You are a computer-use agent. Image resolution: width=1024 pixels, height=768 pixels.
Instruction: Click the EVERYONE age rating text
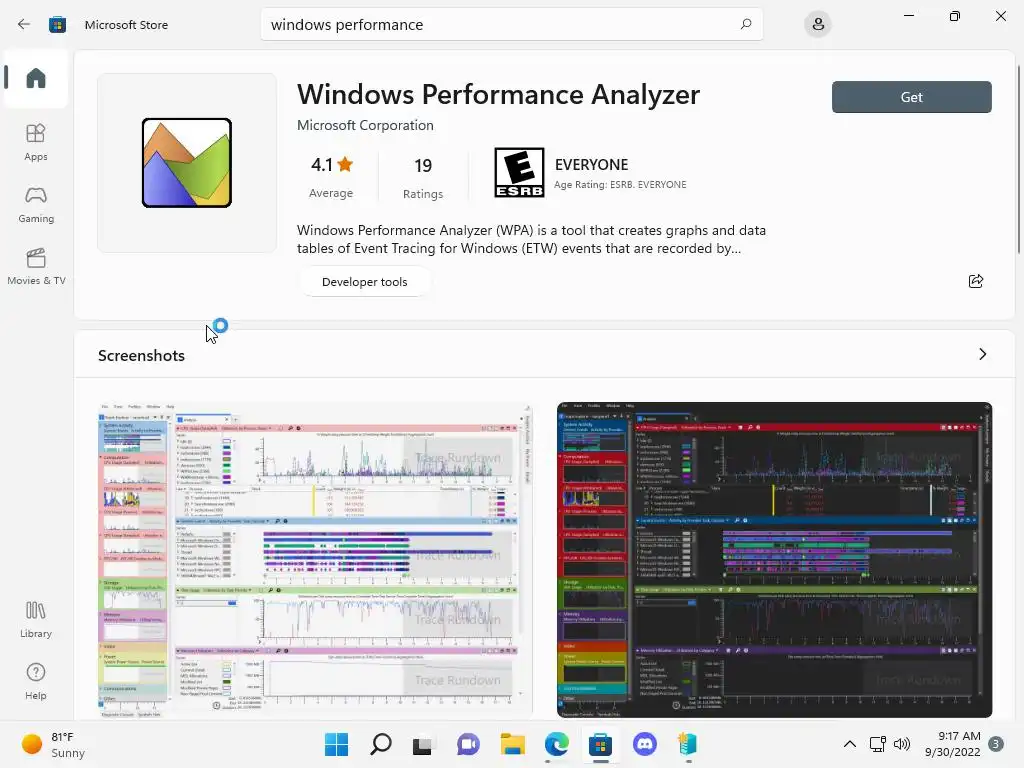pos(592,165)
